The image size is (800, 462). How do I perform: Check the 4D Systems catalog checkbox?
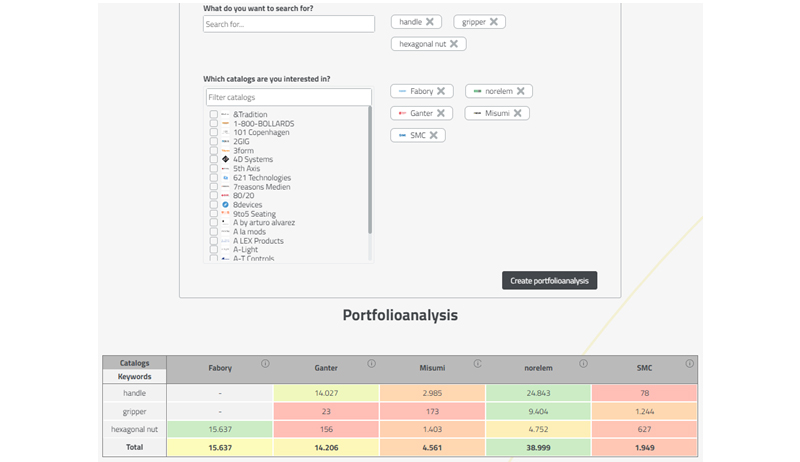(214, 160)
